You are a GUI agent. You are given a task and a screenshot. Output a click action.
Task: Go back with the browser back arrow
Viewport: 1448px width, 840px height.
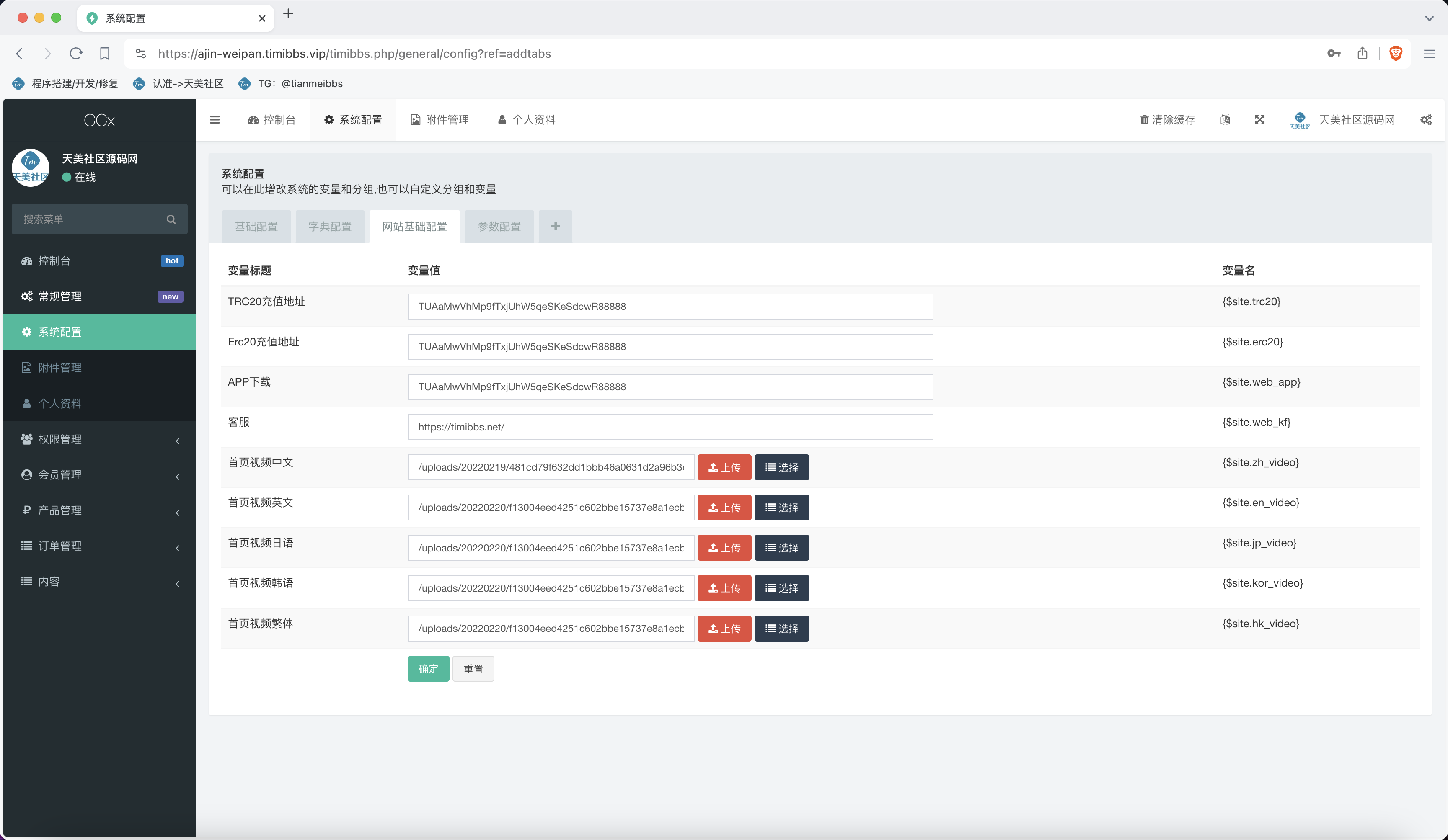coord(20,54)
